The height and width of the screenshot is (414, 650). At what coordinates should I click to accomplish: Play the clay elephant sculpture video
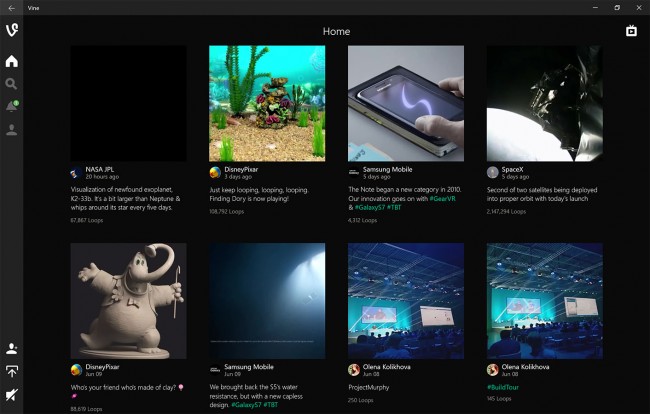tap(129, 301)
